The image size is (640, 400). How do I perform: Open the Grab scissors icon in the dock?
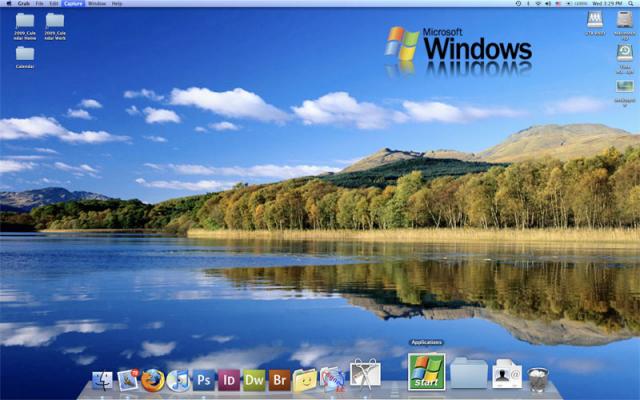pos(365,374)
